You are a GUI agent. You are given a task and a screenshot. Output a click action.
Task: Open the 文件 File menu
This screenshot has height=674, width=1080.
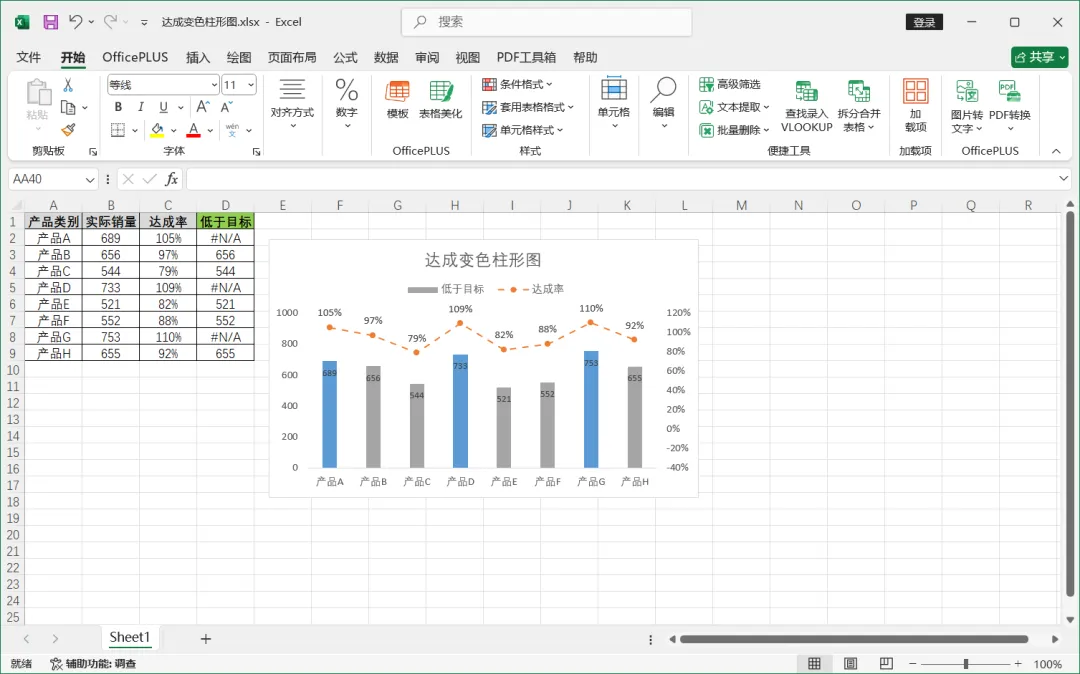[28, 57]
